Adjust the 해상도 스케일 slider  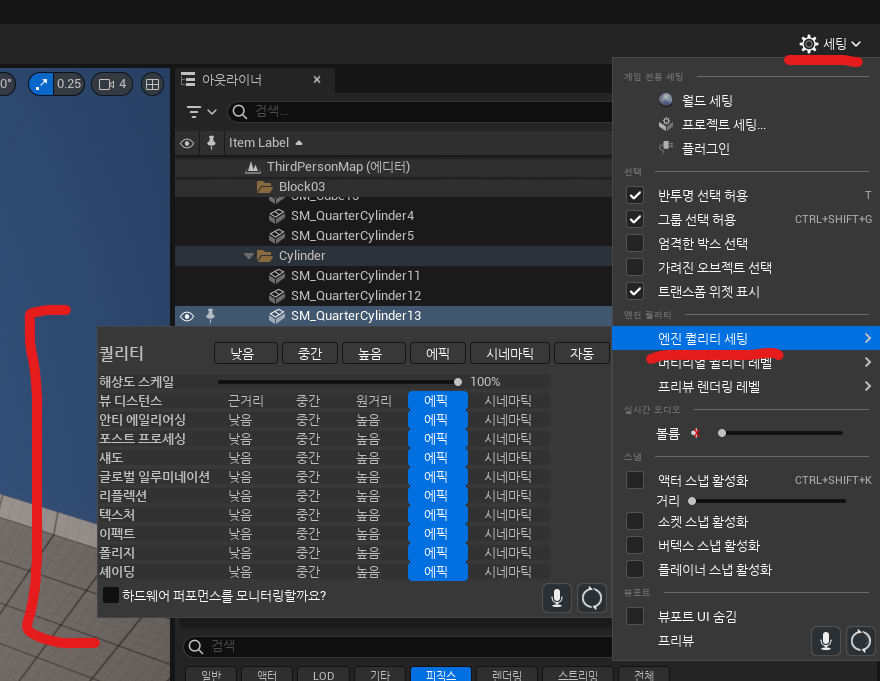(339, 382)
